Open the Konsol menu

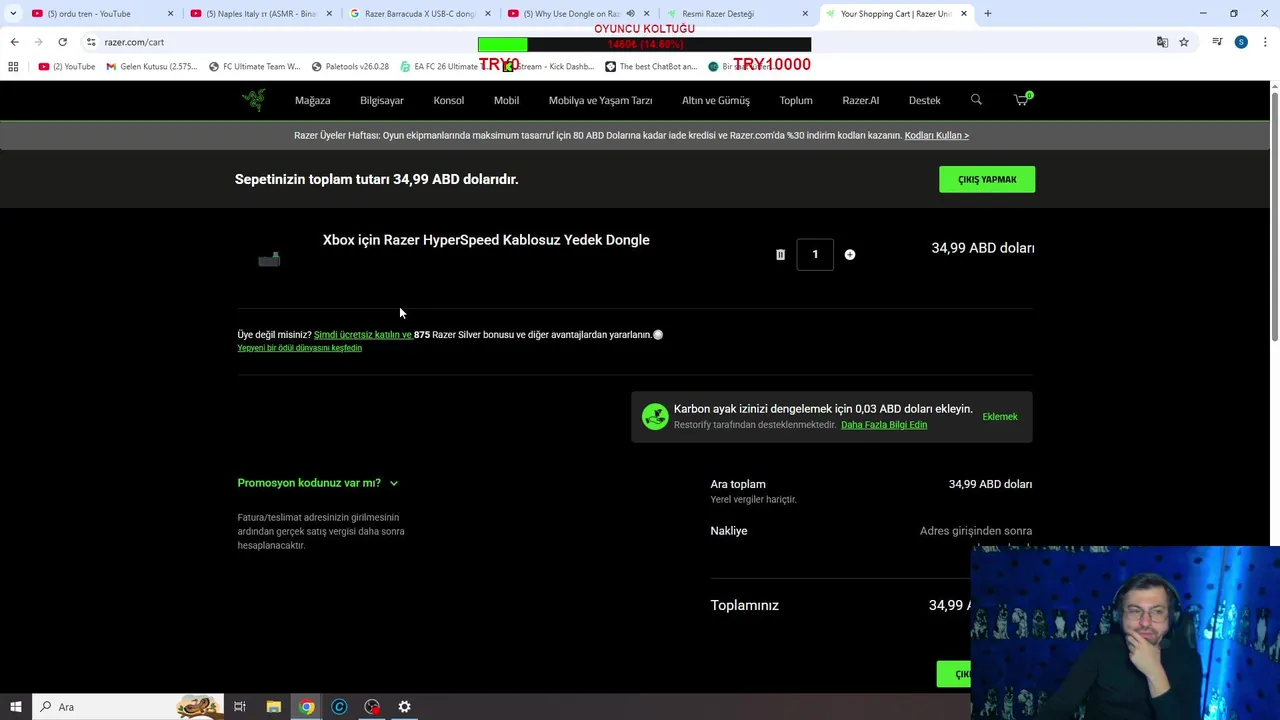pyautogui.click(x=449, y=100)
